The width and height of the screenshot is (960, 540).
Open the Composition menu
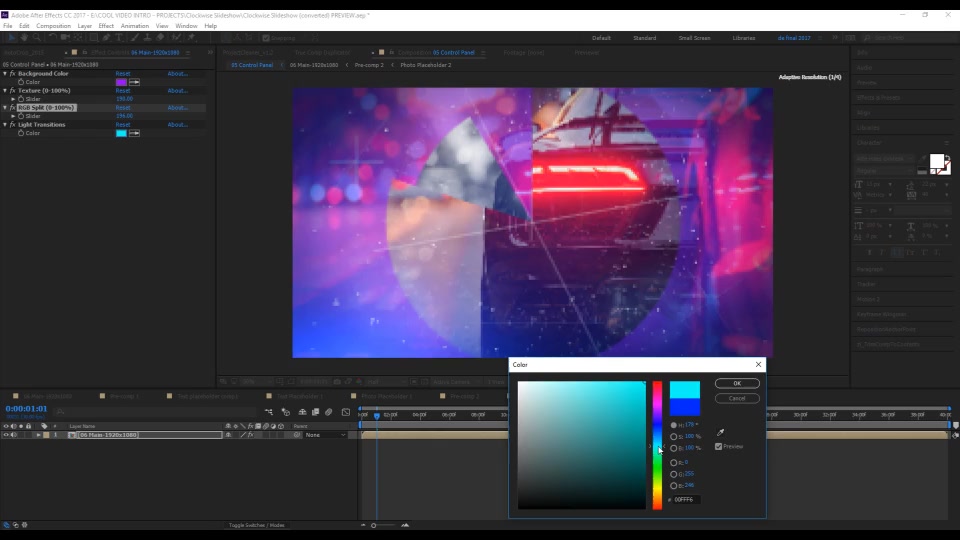point(53,26)
